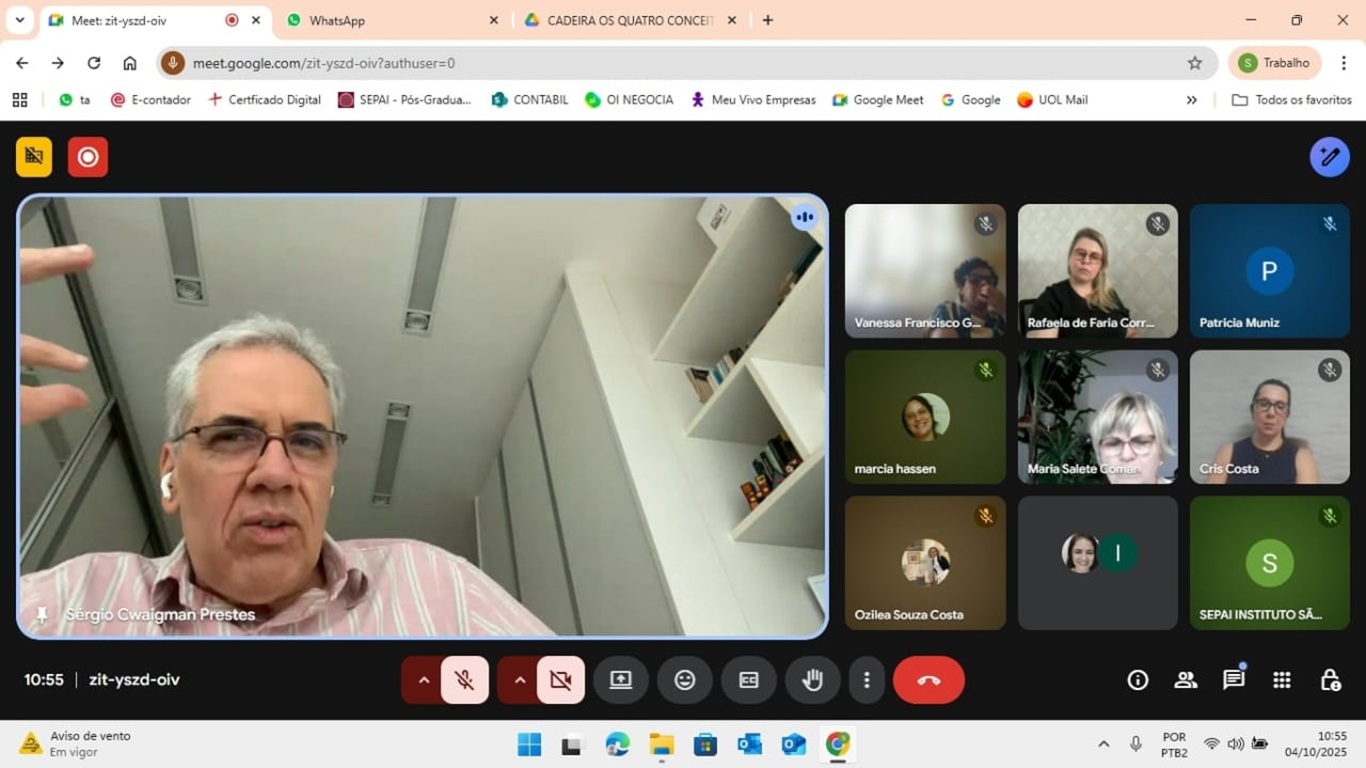This screenshot has width=1366, height=768.
Task: Expand the audio settings arrow beside microphone
Action: 424,680
